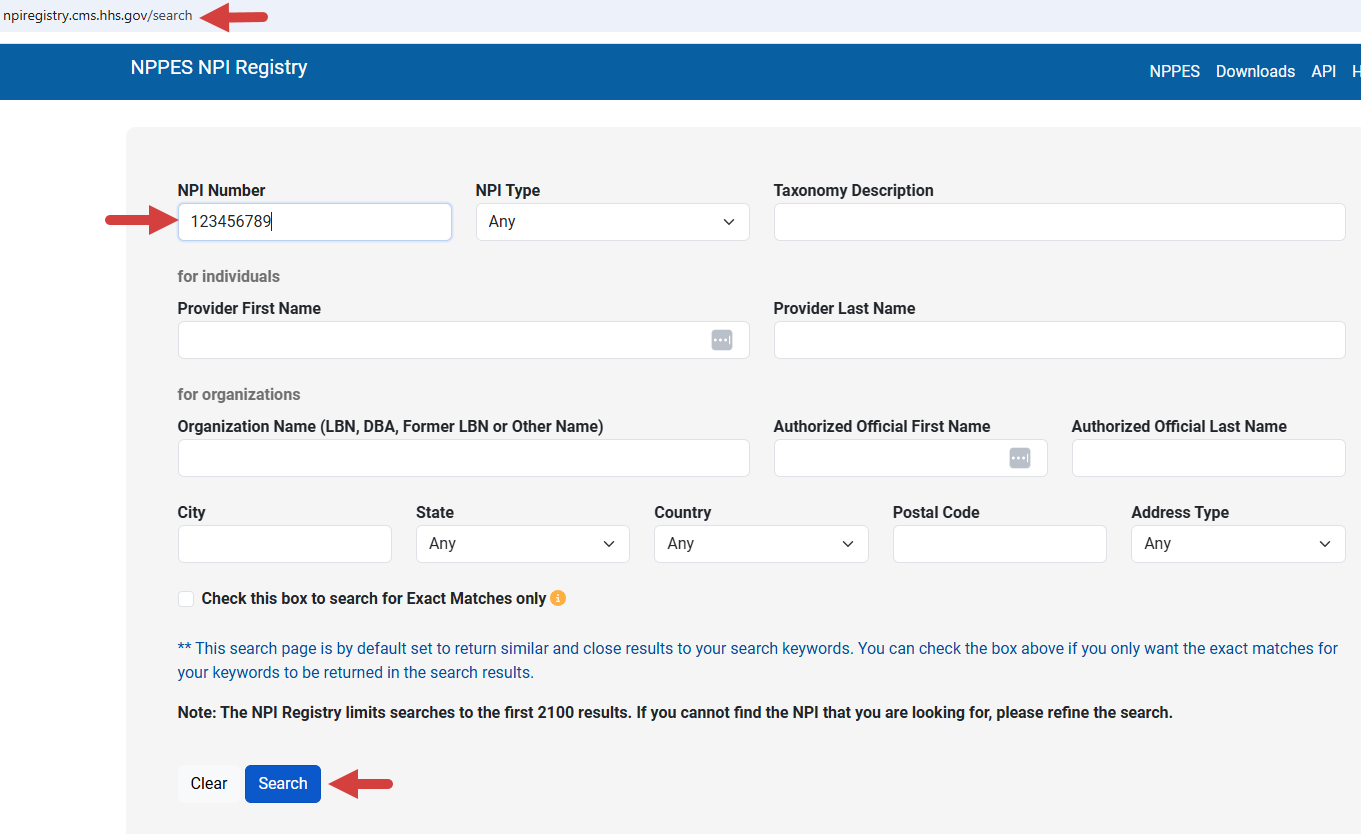Viewport: 1361px width, 834px height.
Task: Click the Provider Last Name field
Action: click(1059, 340)
